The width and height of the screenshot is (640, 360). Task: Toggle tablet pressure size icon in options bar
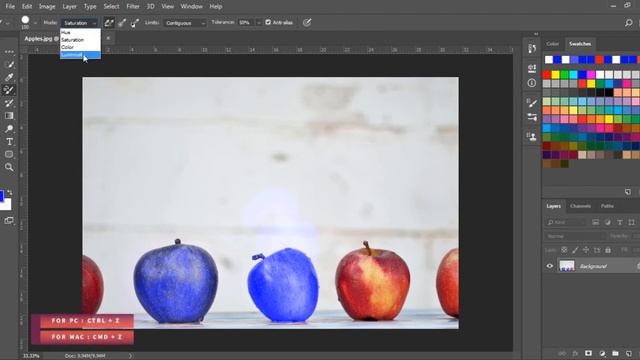pos(307,23)
